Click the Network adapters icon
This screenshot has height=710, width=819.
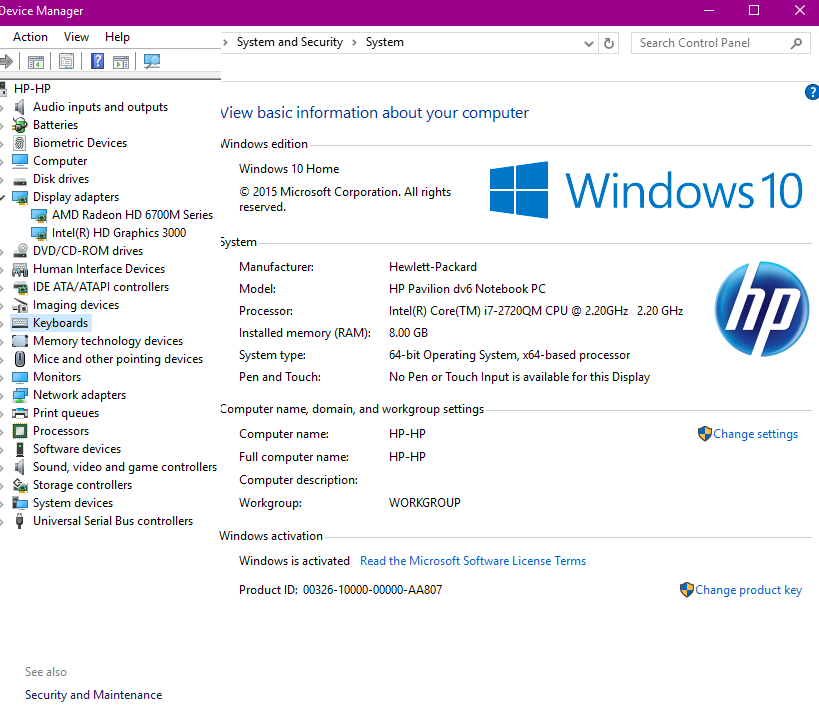click(x=20, y=395)
